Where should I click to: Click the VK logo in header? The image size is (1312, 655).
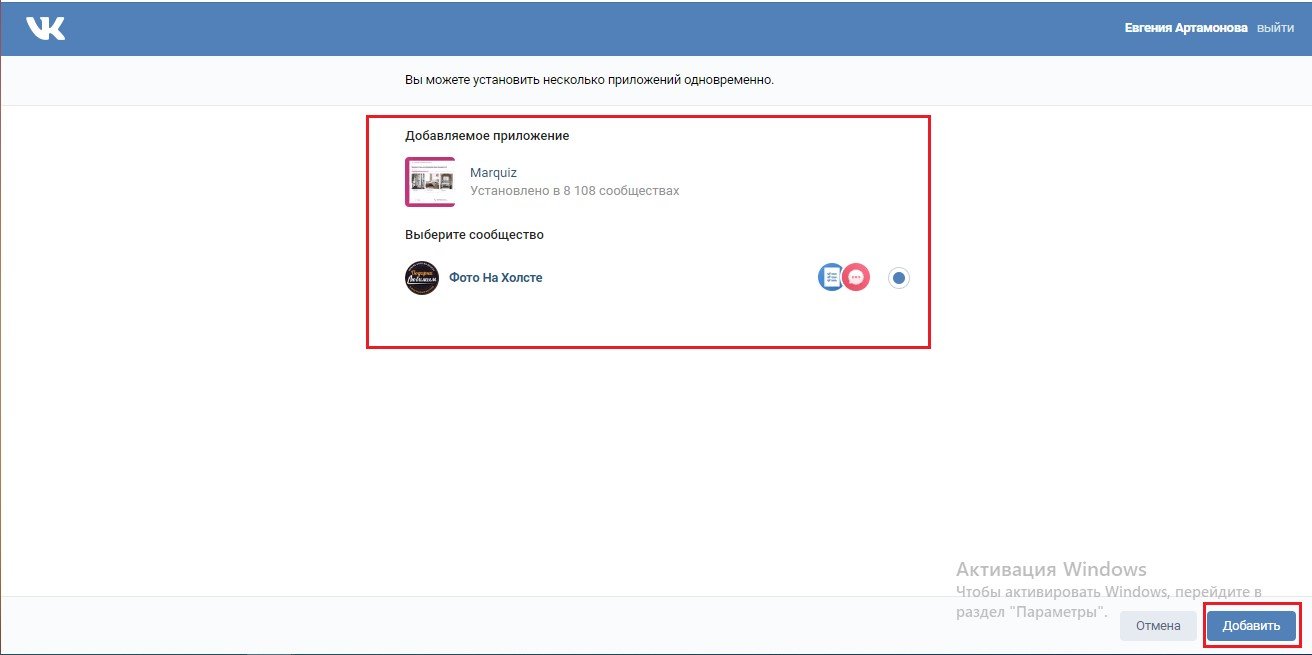click(45, 28)
